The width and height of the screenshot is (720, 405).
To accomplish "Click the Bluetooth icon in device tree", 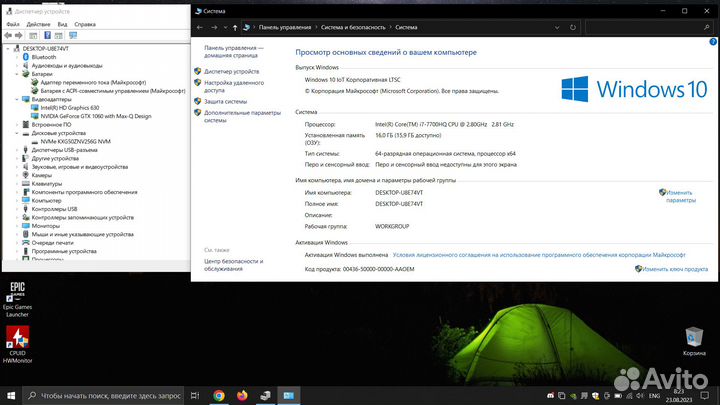I will pyautogui.click(x=26, y=57).
